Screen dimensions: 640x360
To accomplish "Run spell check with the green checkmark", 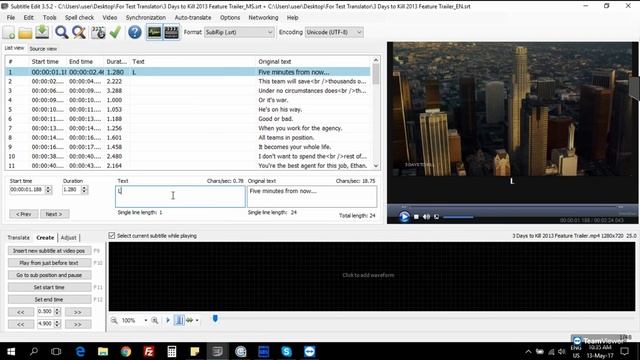I will 115,32.
